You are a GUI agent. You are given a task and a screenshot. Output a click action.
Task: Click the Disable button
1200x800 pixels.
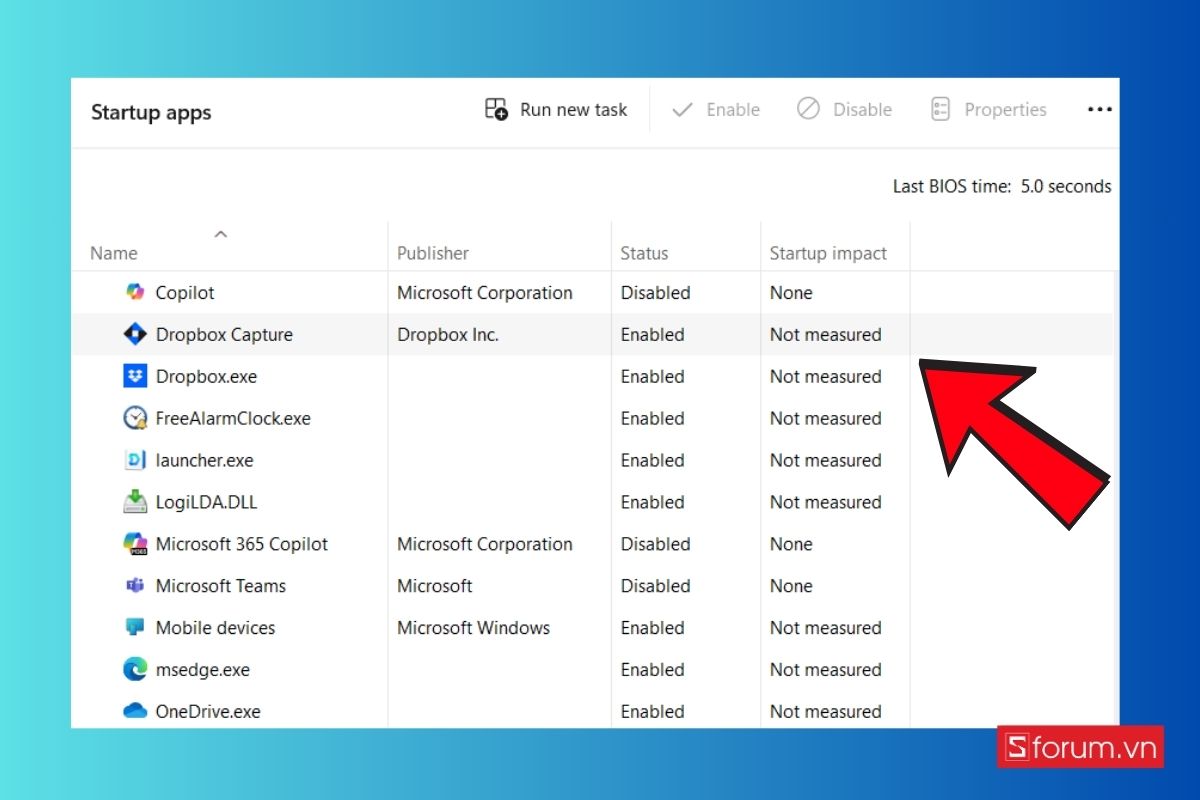tap(844, 110)
